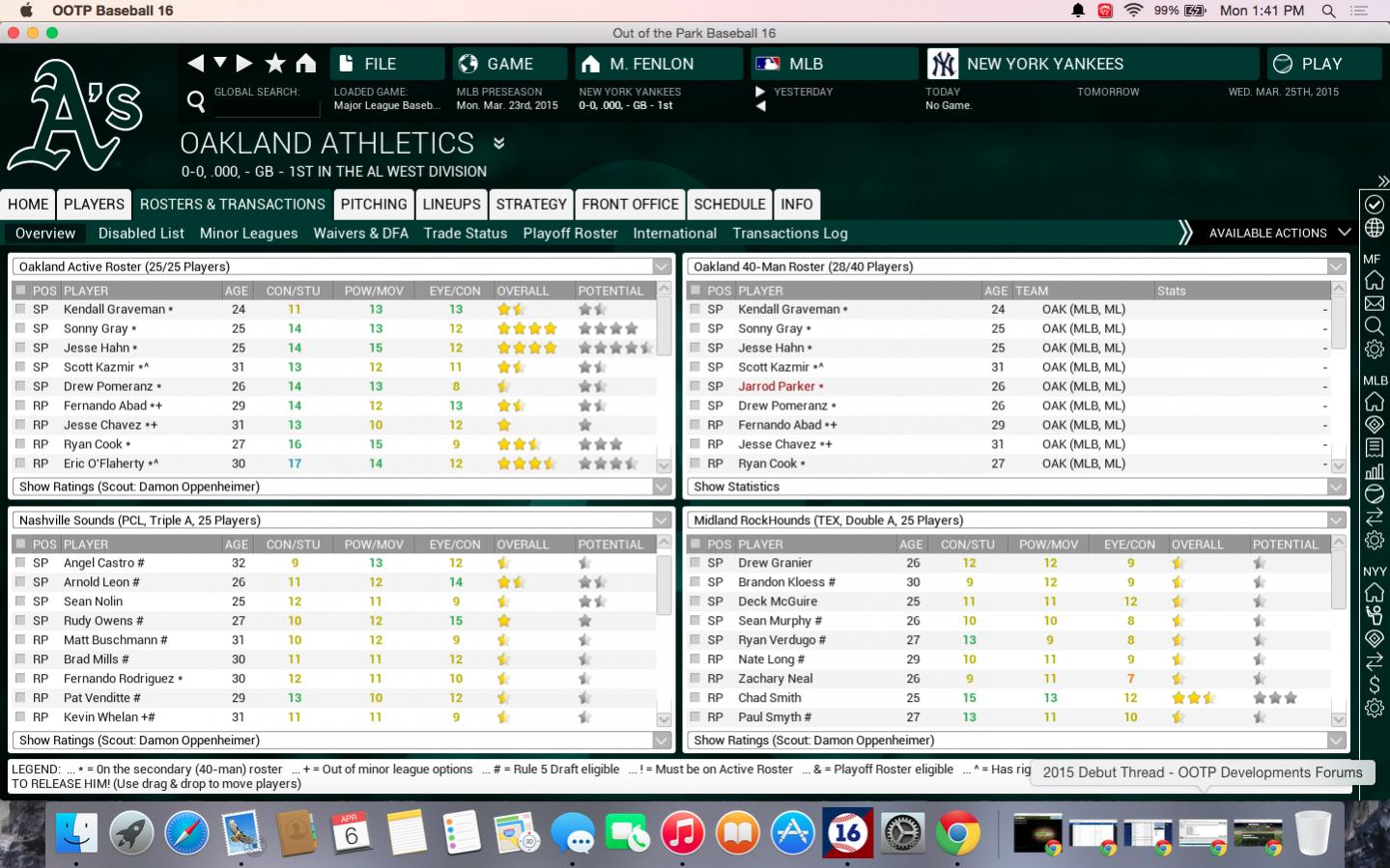The image size is (1390, 868).
Task: Click the global search magnifier icon
Action: click(x=196, y=100)
